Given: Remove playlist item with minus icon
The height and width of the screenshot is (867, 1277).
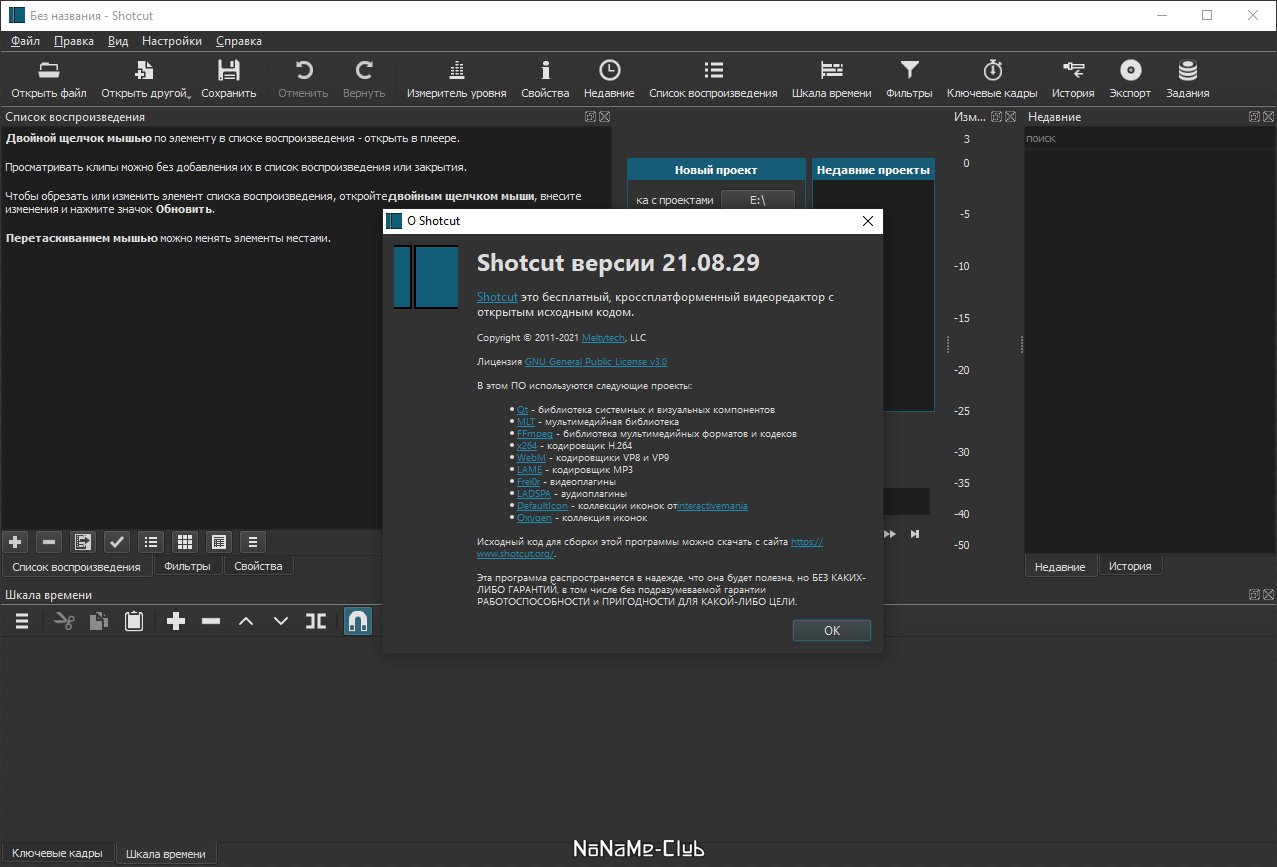Looking at the screenshot, I should (49, 542).
